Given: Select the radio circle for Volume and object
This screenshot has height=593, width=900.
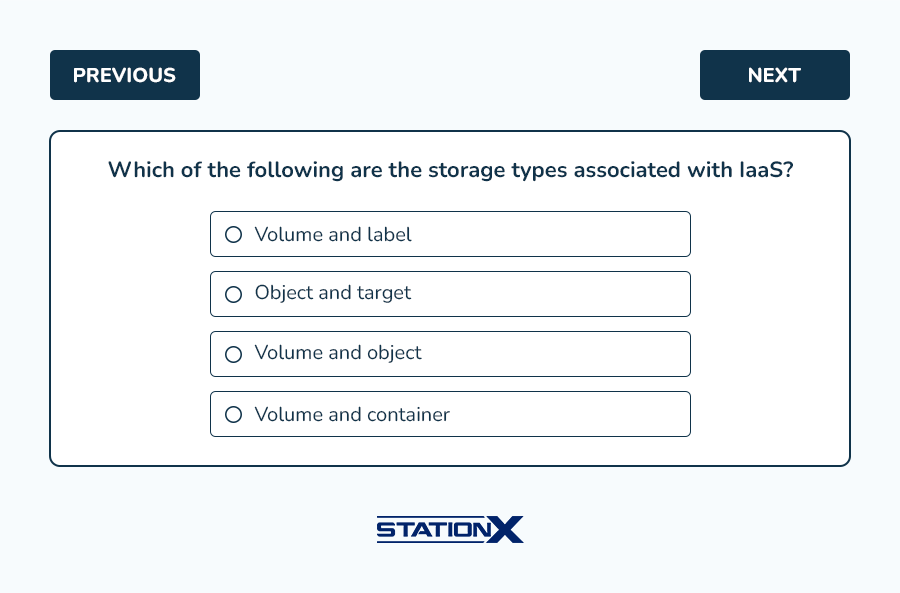Looking at the screenshot, I should [233, 354].
